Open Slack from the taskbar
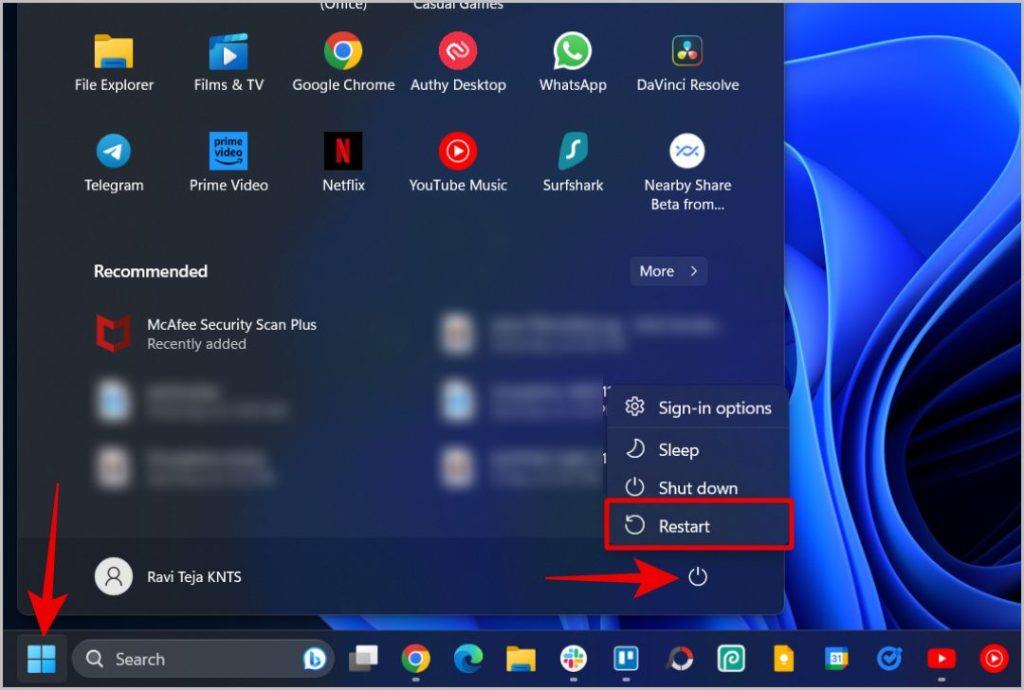 coord(573,659)
